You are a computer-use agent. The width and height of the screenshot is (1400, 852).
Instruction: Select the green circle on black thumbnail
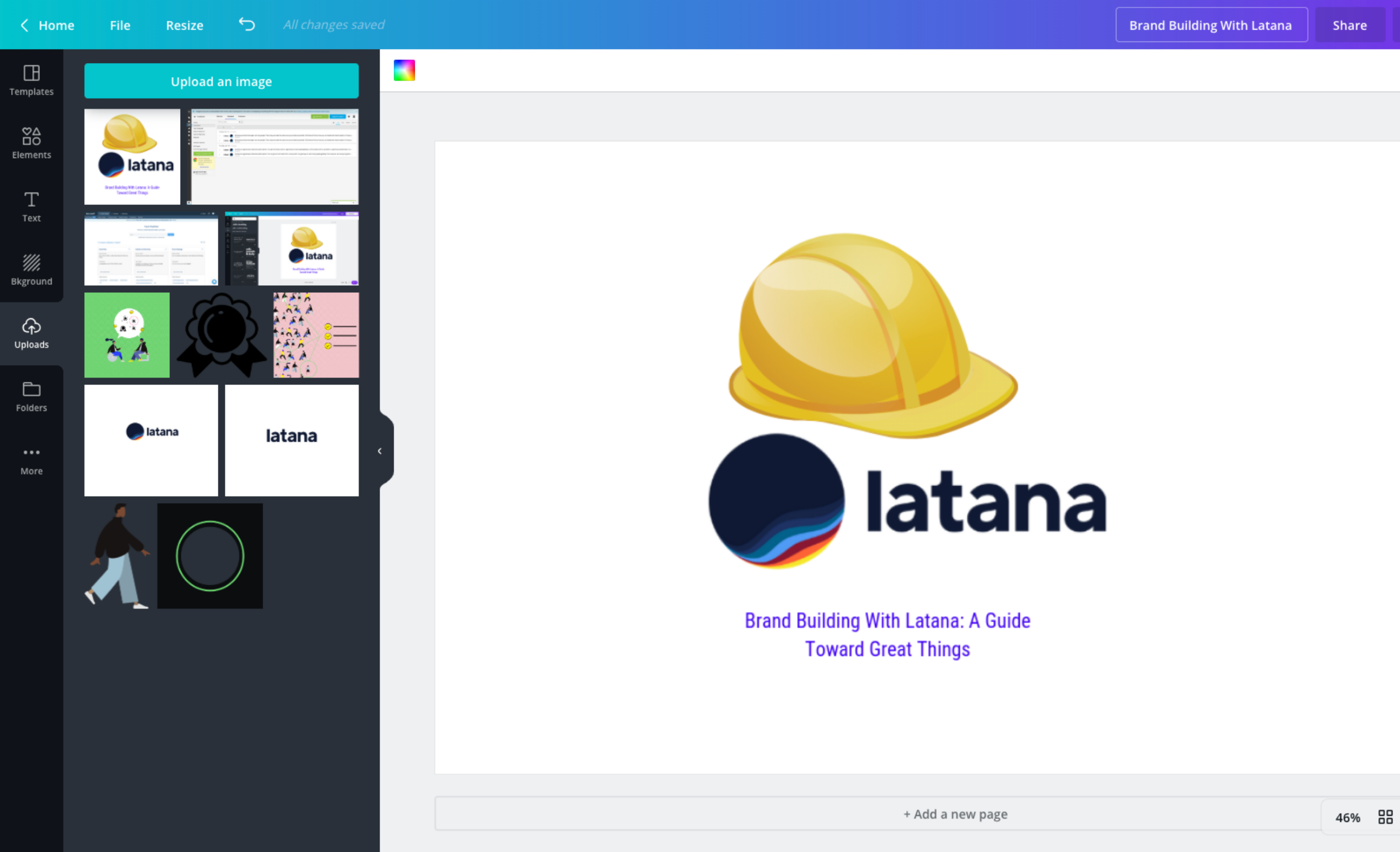point(210,556)
